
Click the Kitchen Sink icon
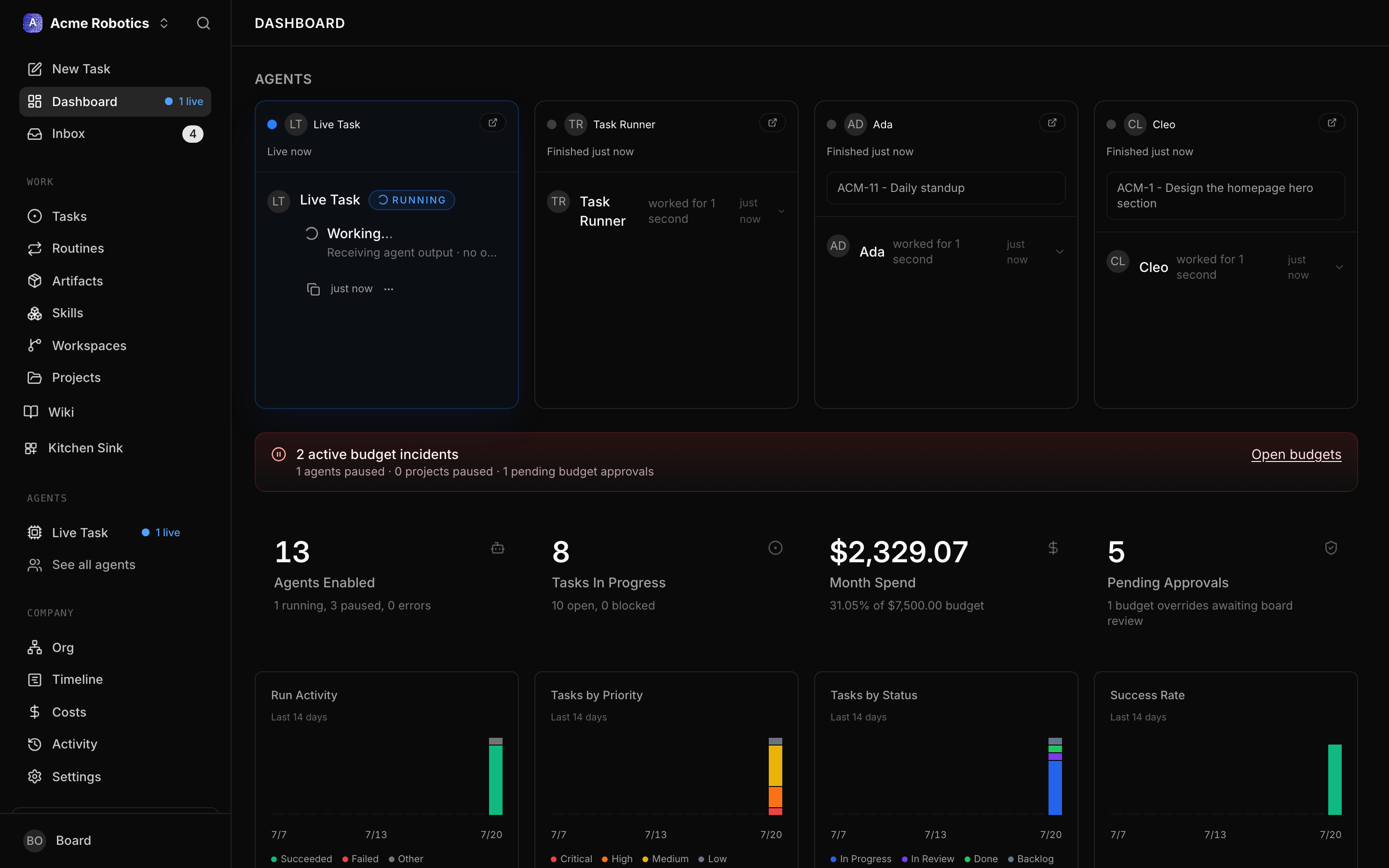click(x=31, y=448)
